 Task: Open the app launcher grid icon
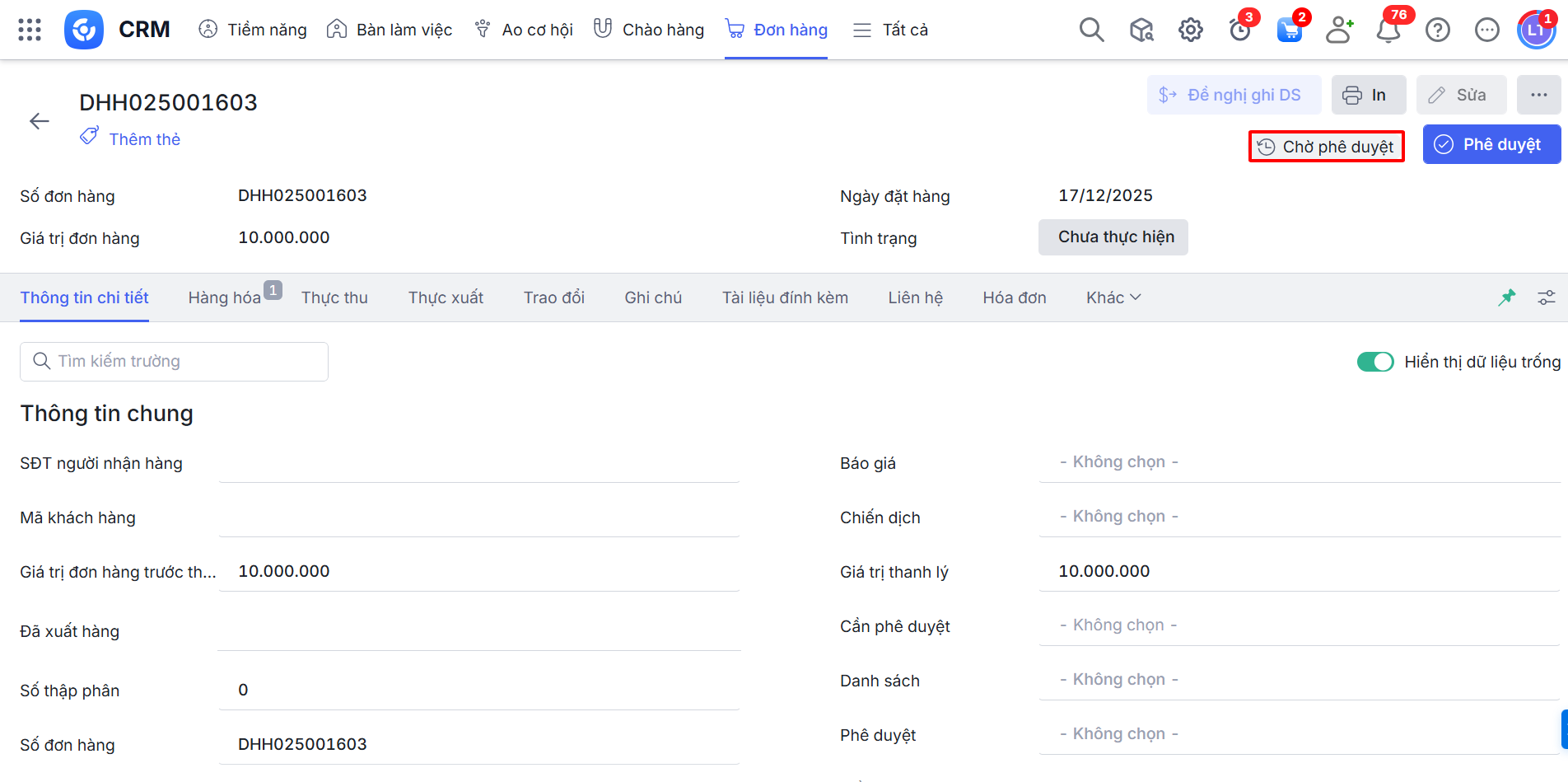pyautogui.click(x=30, y=30)
